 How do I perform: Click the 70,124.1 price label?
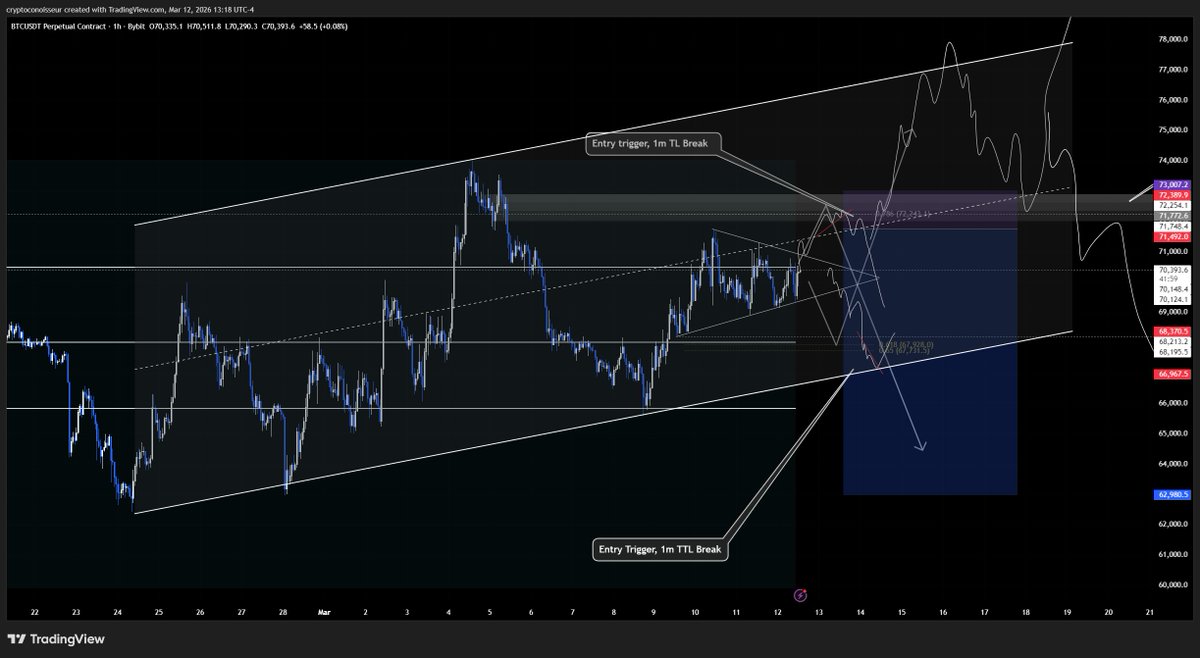1172,299
